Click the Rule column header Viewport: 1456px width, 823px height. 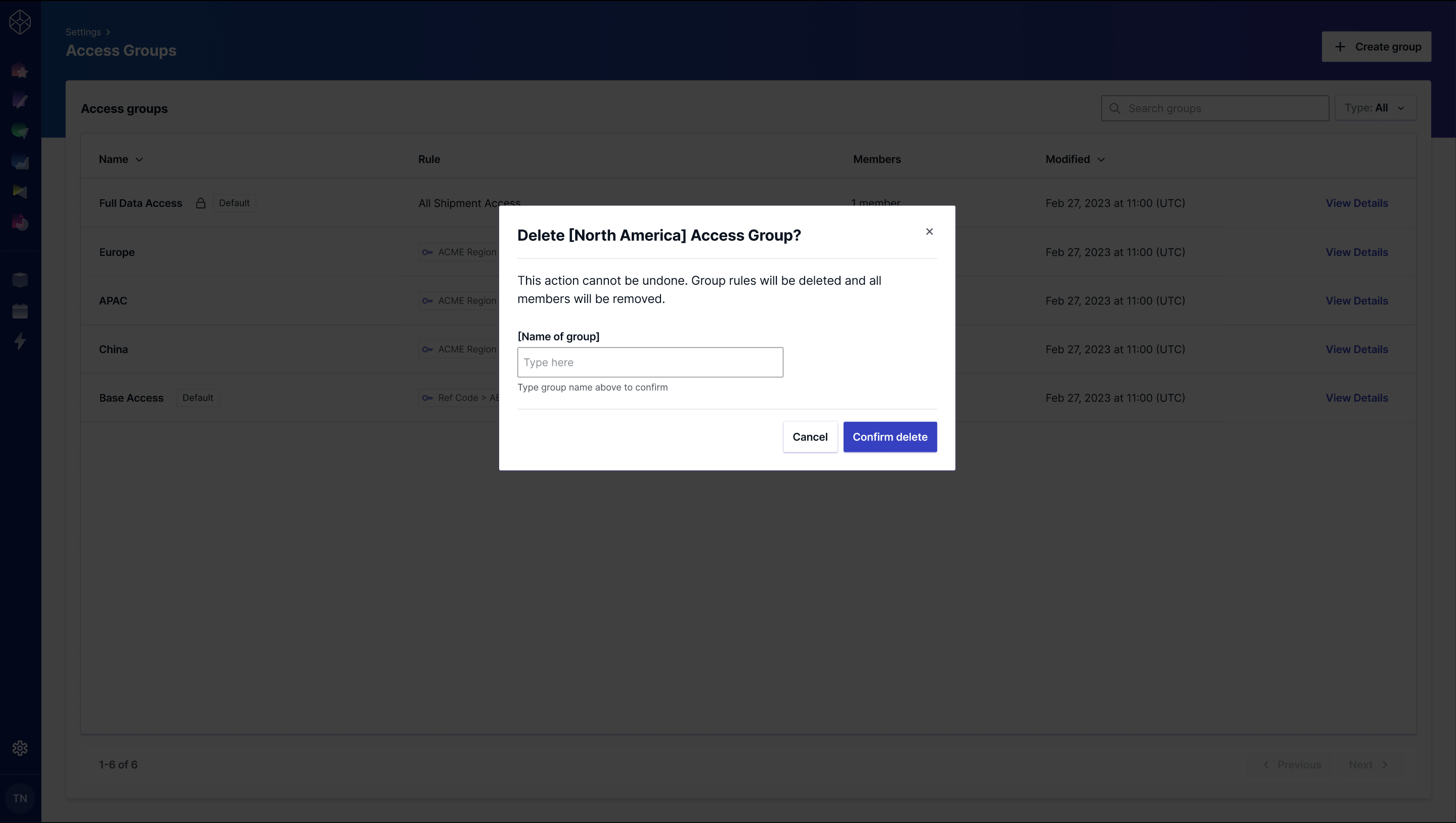point(429,159)
